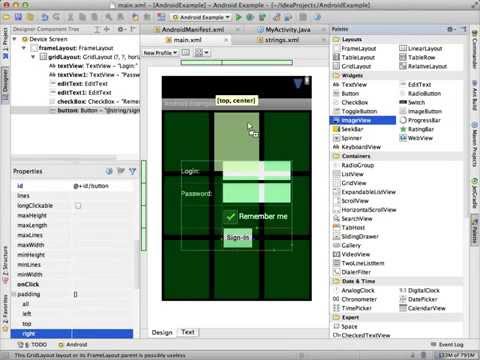Click the first globe-like icon in Properties header
Image resolution: width=480 pixels, height=360 pixels.
click(109, 171)
